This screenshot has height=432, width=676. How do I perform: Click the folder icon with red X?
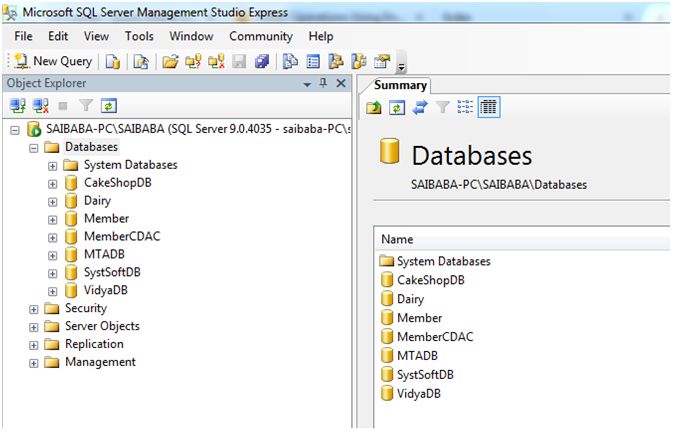(216, 62)
